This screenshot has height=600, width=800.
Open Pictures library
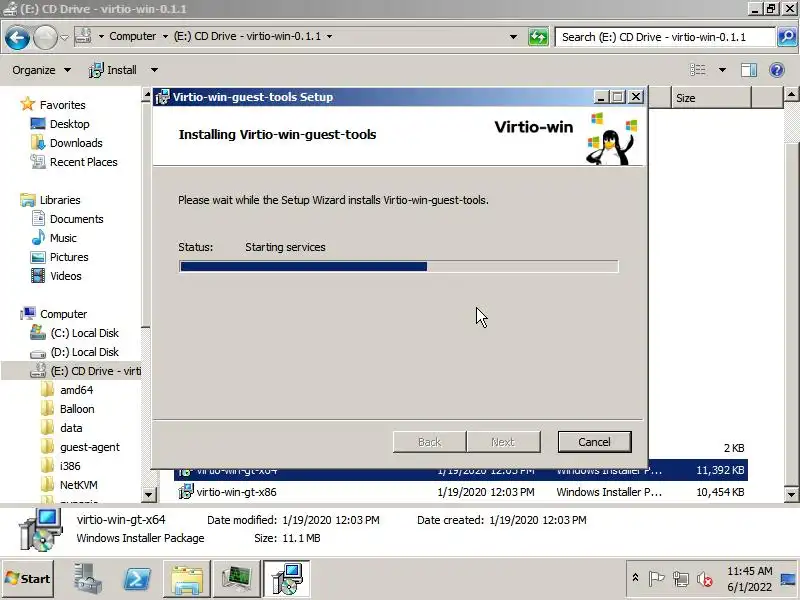click(x=69, y=257)
